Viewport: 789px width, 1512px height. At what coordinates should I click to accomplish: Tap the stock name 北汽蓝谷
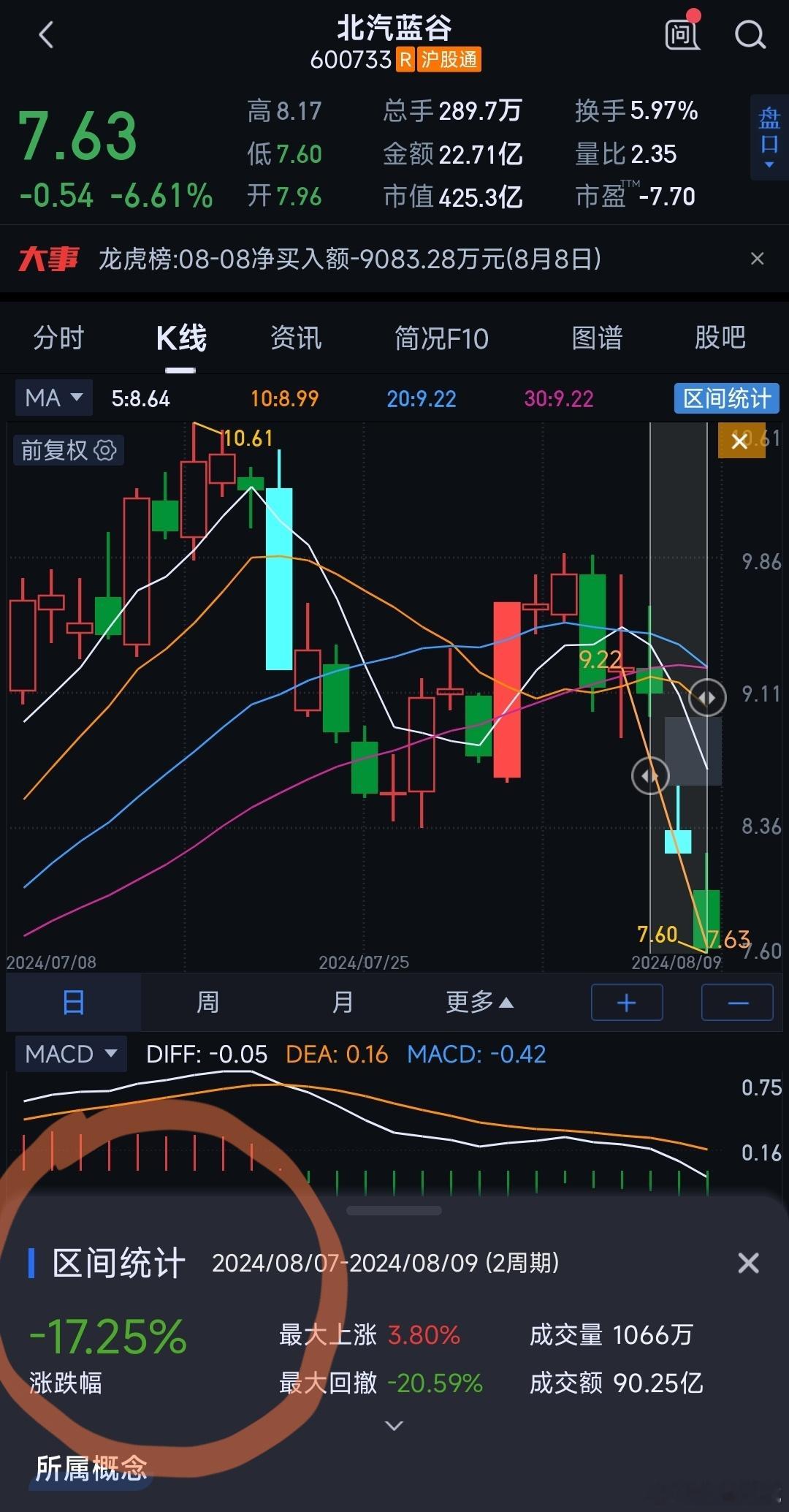click(394, 28)
